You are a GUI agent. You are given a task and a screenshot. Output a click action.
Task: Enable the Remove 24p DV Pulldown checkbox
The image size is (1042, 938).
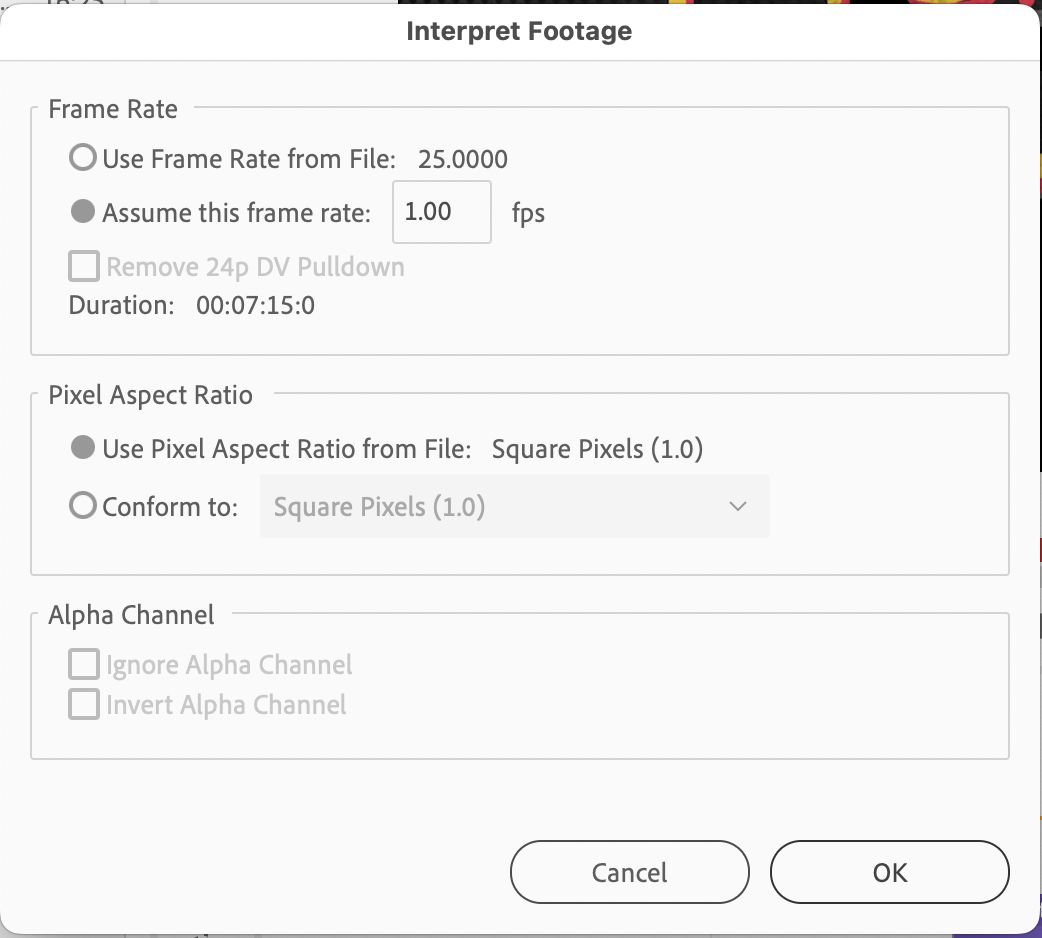point(84,266)
